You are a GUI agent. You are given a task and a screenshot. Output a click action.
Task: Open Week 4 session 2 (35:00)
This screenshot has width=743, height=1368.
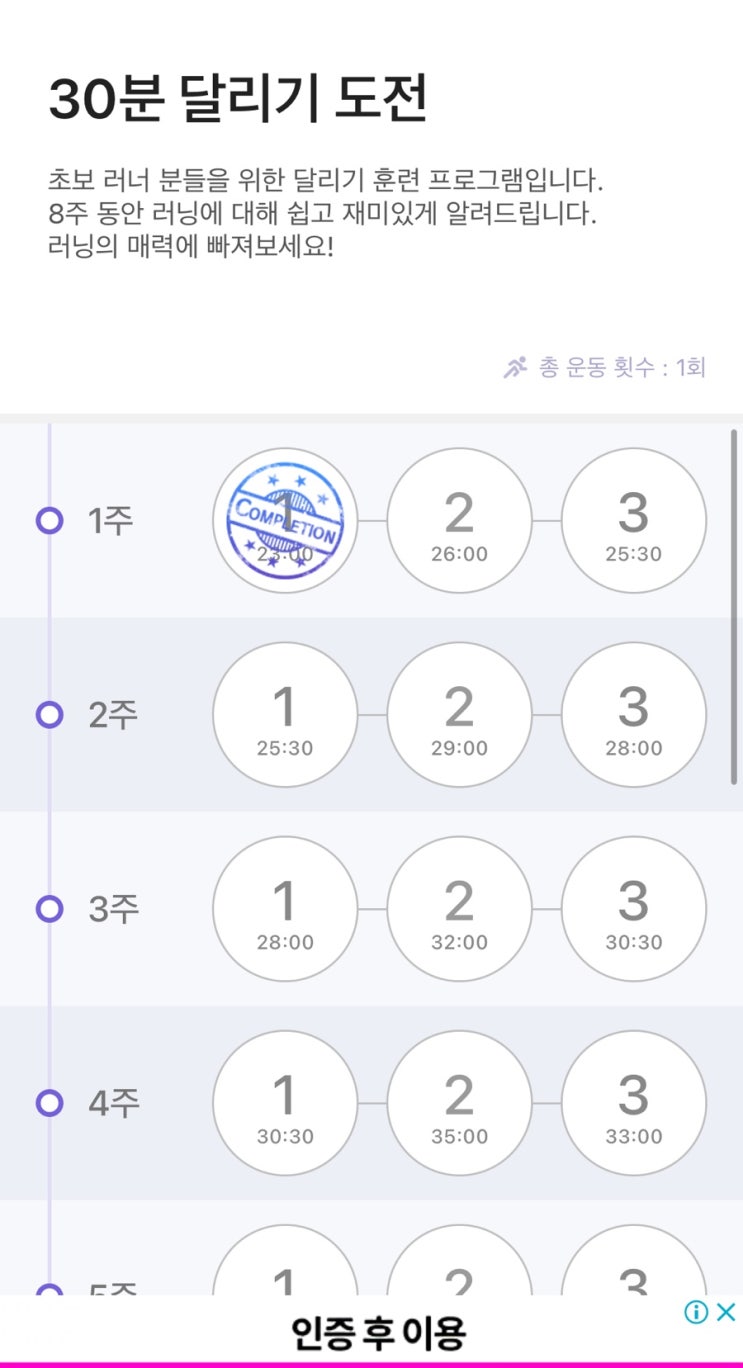click(x=459, y=1103)
